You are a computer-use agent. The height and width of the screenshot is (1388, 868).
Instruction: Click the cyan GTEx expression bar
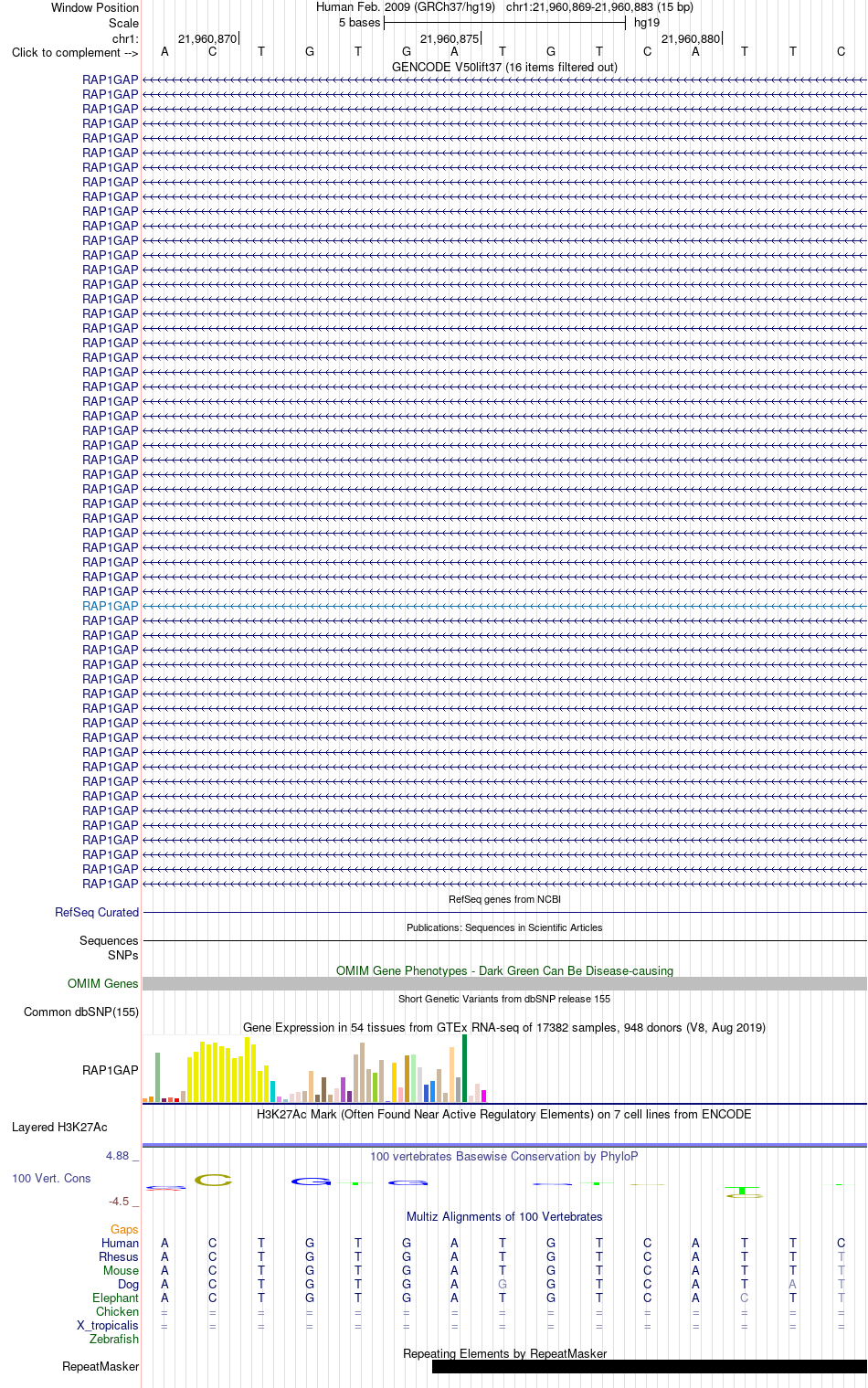(272, 1091)
